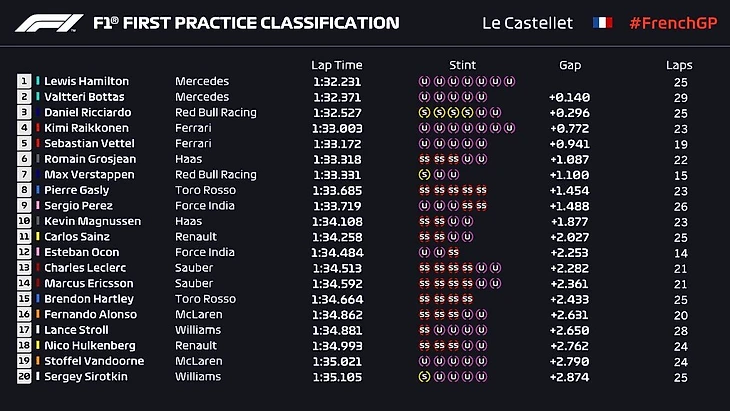Click the position 1 number badge
This screenshot has width=730, height=411.
coord(24,81)
